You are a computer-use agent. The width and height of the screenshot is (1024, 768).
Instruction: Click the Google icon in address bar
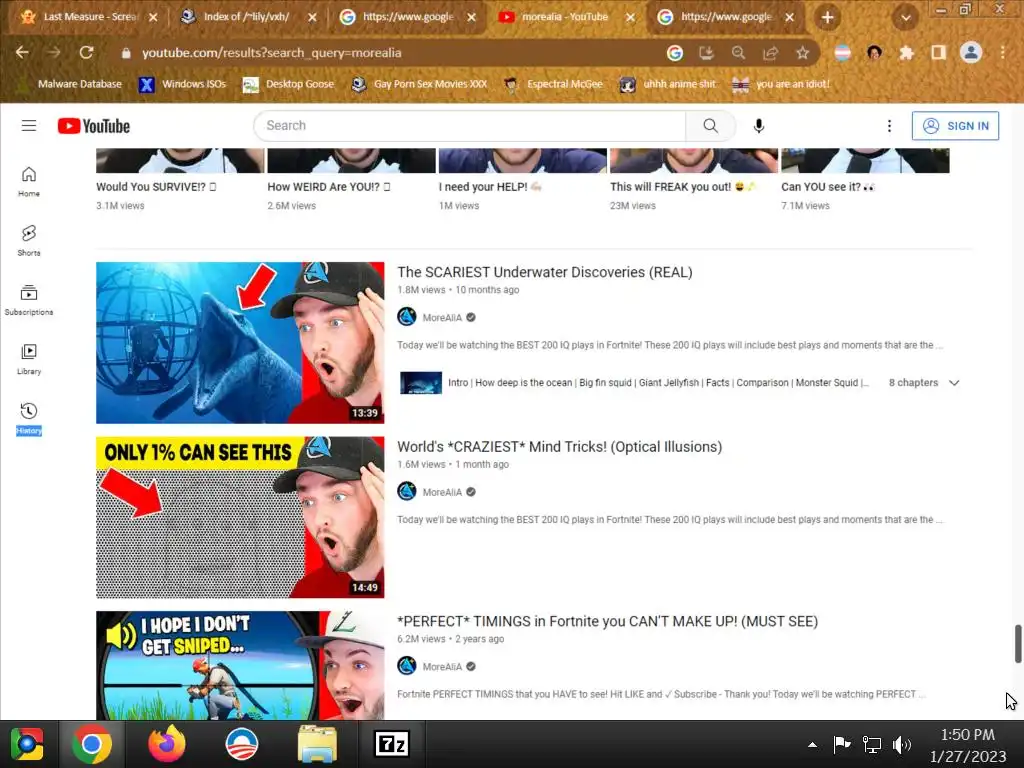pos(675,53)
